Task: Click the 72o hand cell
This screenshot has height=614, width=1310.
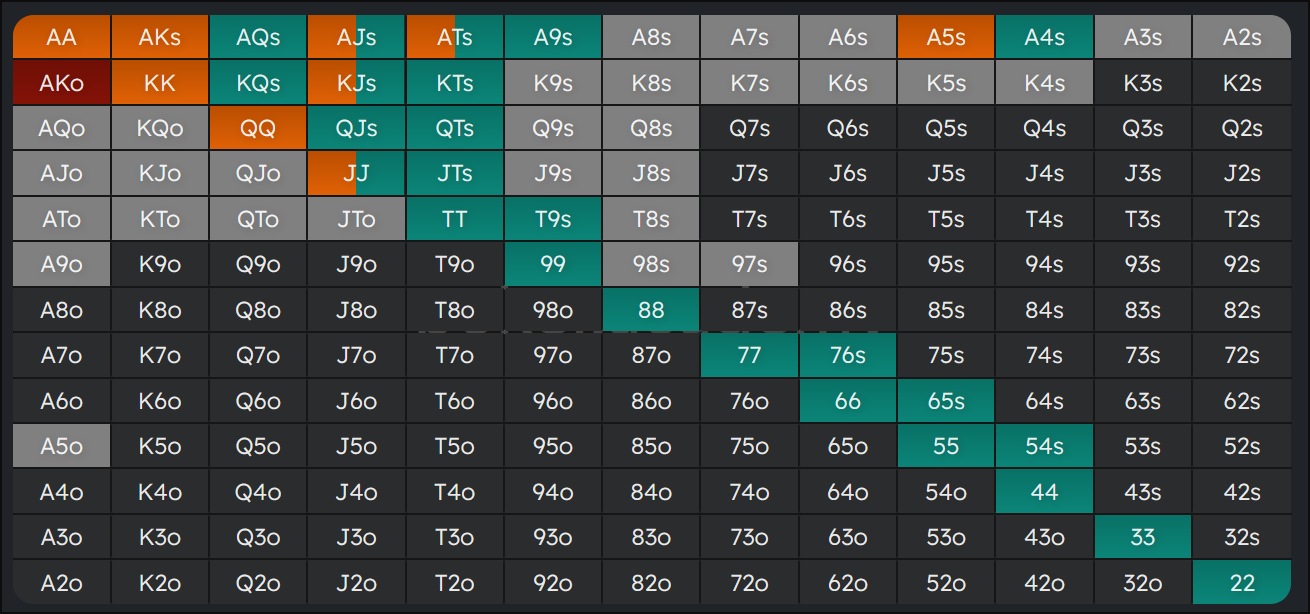Action: coord(749,583)
